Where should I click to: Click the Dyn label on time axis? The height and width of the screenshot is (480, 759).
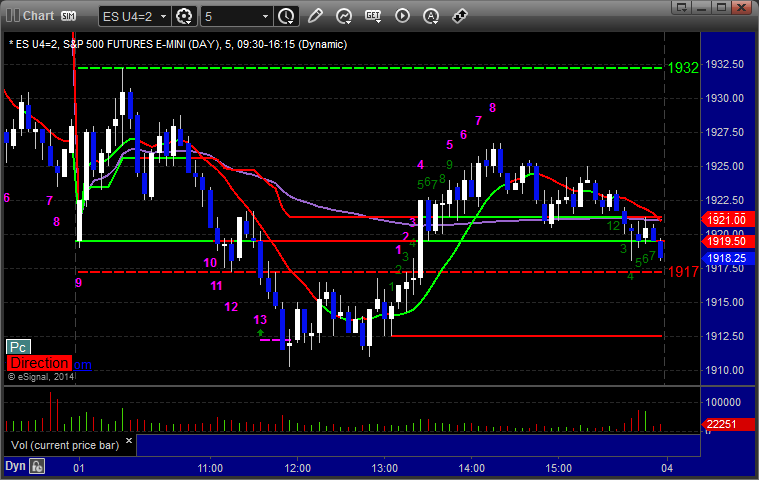click(x=15, y=466)
